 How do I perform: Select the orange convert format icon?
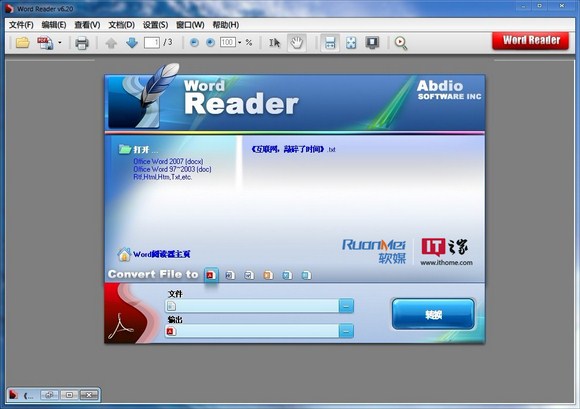point(268,275)
